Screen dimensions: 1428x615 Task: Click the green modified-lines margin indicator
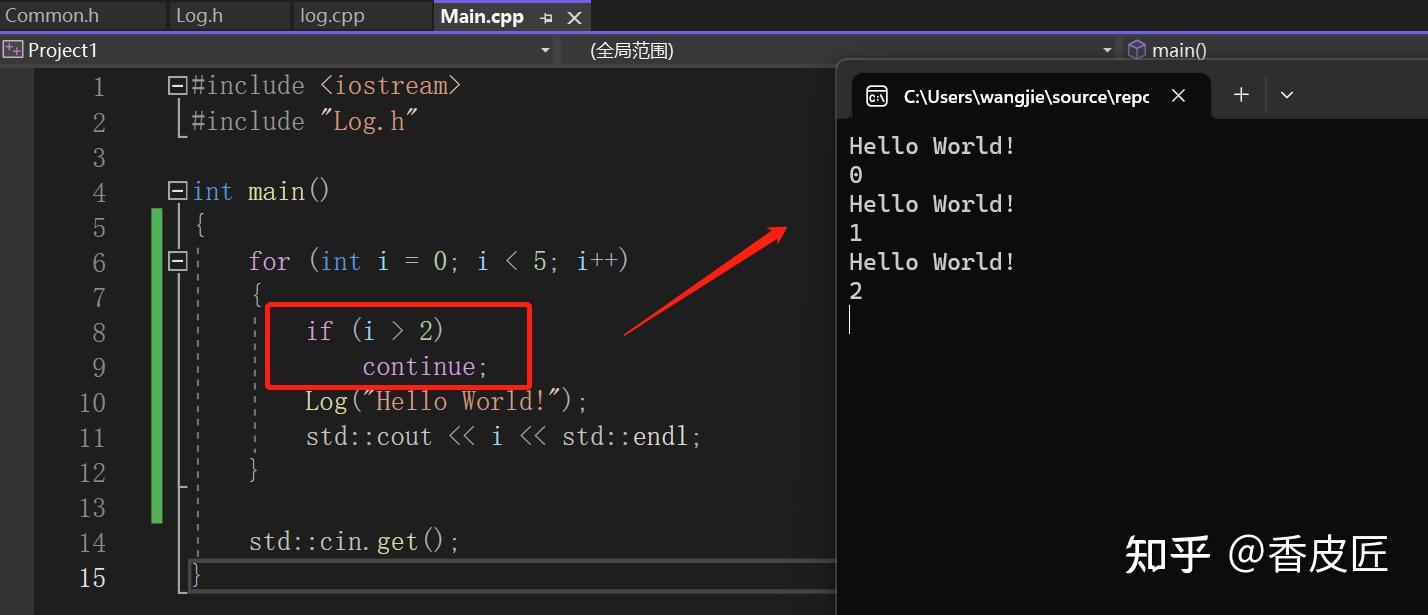pyautogui.click(x=157, y=370)
